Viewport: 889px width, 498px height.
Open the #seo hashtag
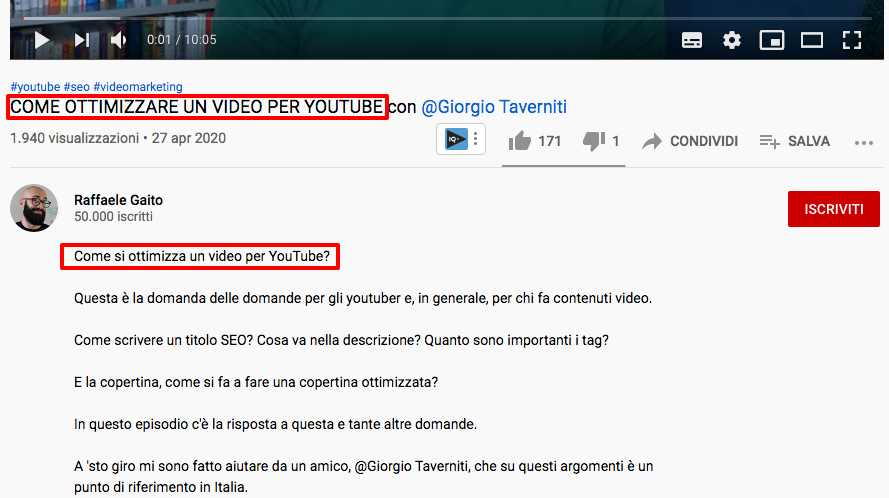[77, 87]
